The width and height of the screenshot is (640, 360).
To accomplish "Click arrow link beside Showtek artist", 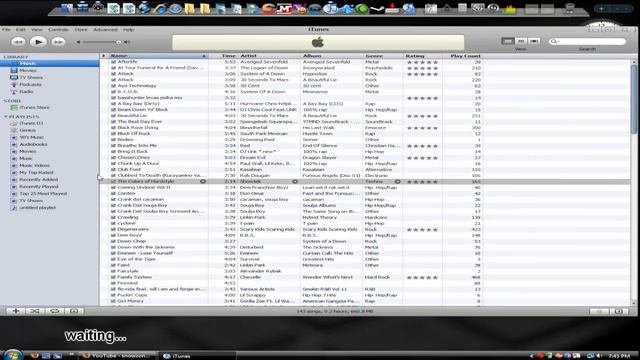I will tap(295, 181).
